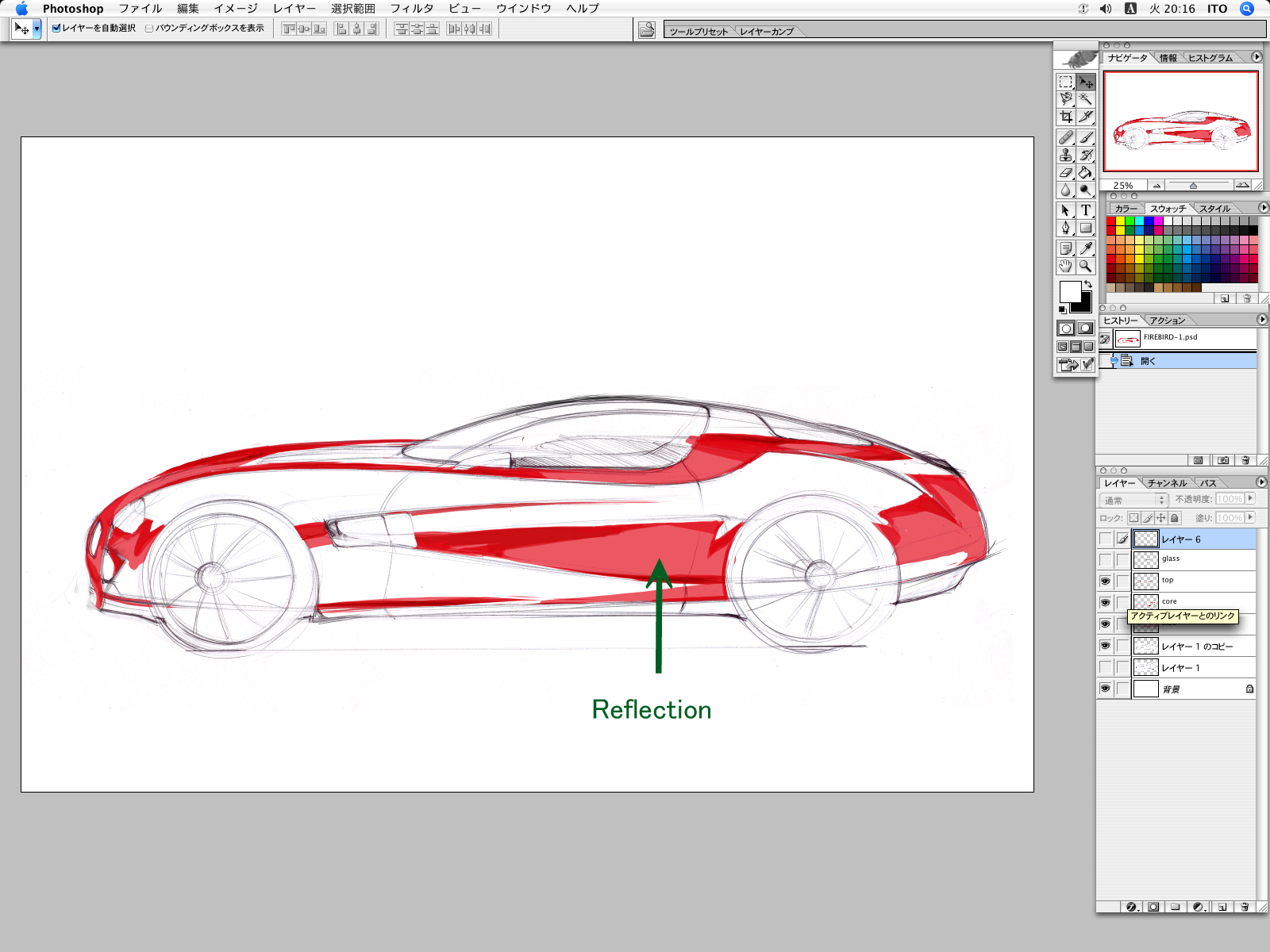
Task: Choose the Type tool
Action: coord(1086,209)
